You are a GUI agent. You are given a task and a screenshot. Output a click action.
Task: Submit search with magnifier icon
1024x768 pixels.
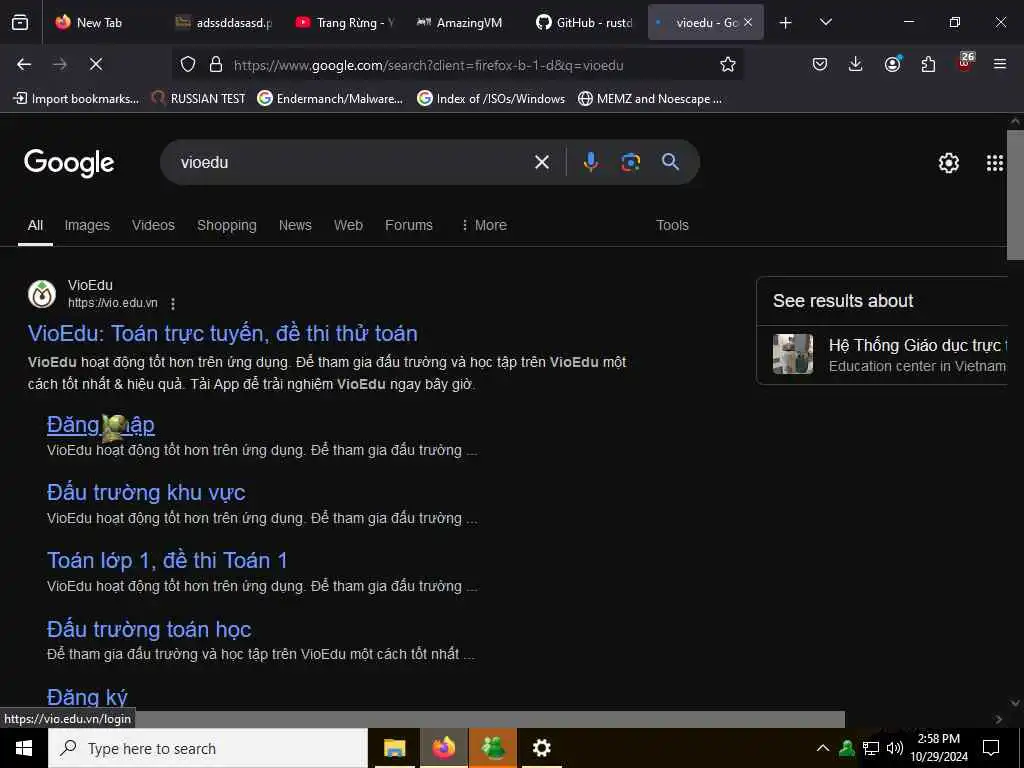point(671,162)
